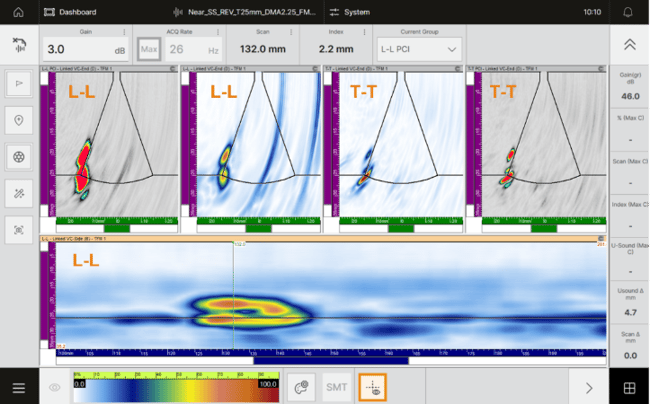Click the Index (Max C) reading
This screenshot has height=404, width=650.
click(x=630, y=216)
